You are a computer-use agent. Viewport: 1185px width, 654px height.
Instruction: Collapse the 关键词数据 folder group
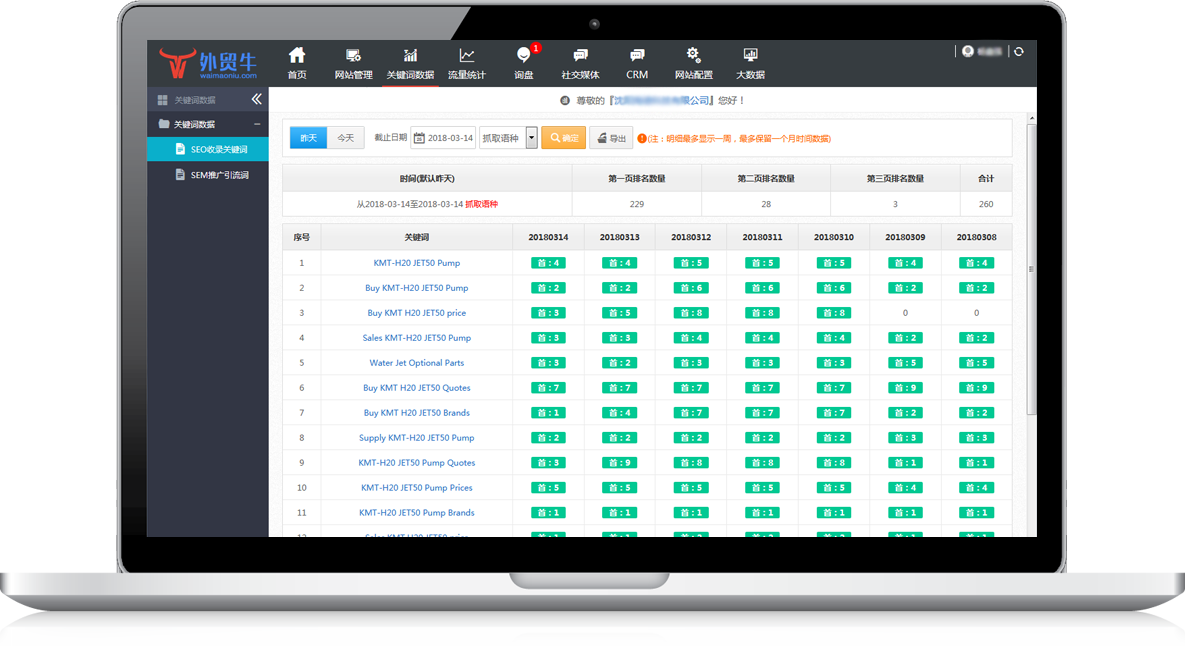coord(257,124)
